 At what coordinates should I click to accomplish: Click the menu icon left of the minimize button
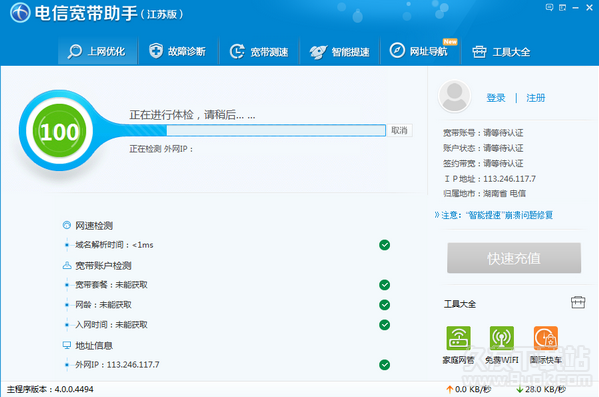pos(562,7)
